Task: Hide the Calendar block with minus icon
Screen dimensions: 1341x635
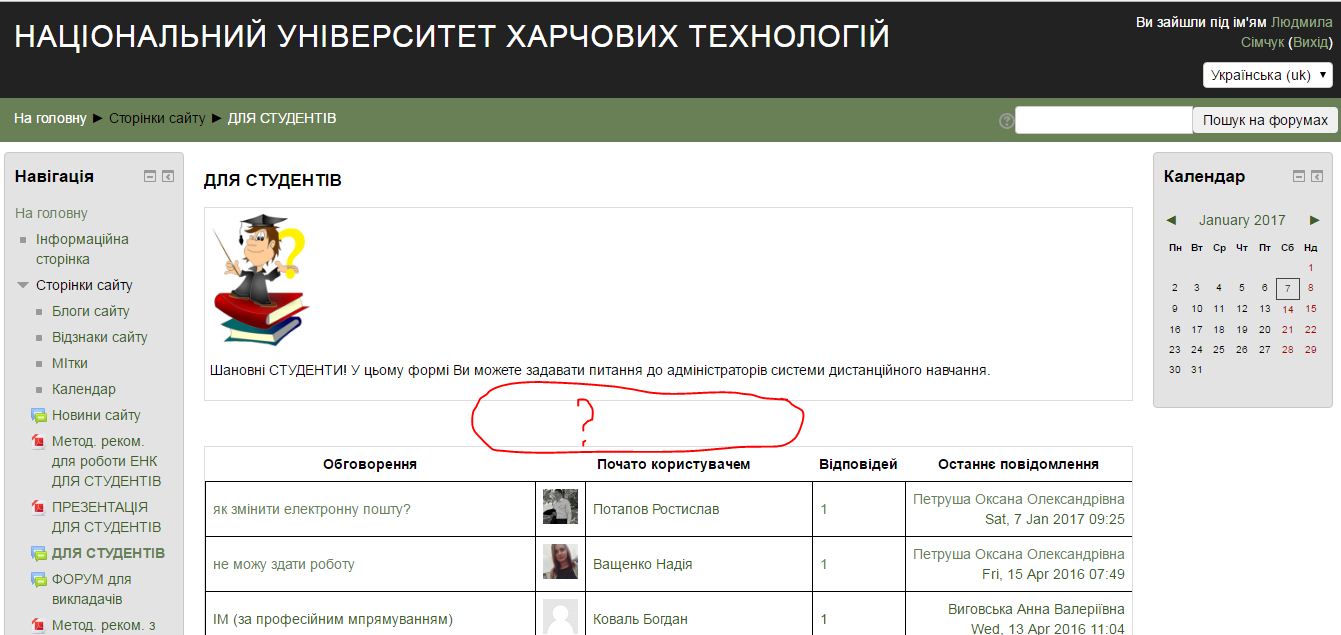Action: pyautogui.click(x=1299, y=176)
